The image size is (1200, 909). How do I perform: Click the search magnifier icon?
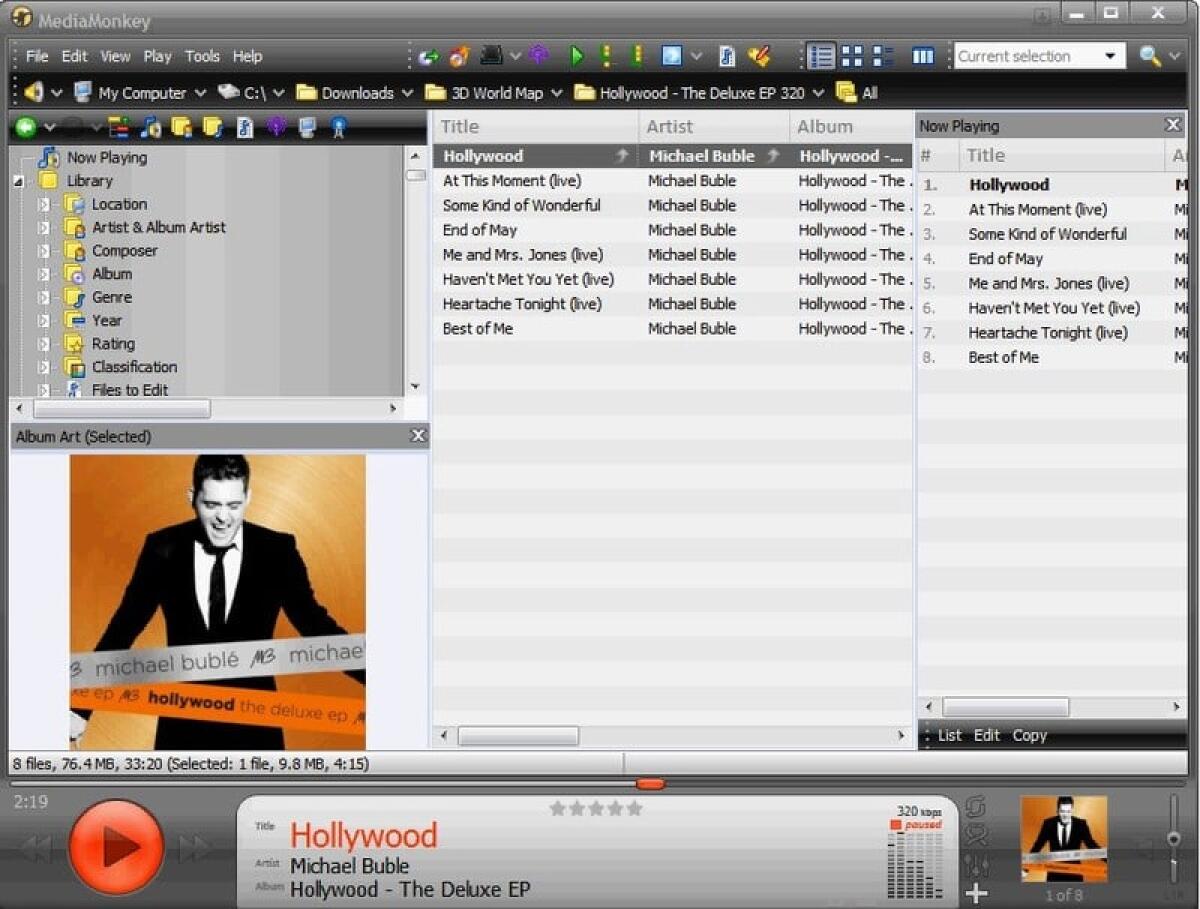(x=1147, y=55)
